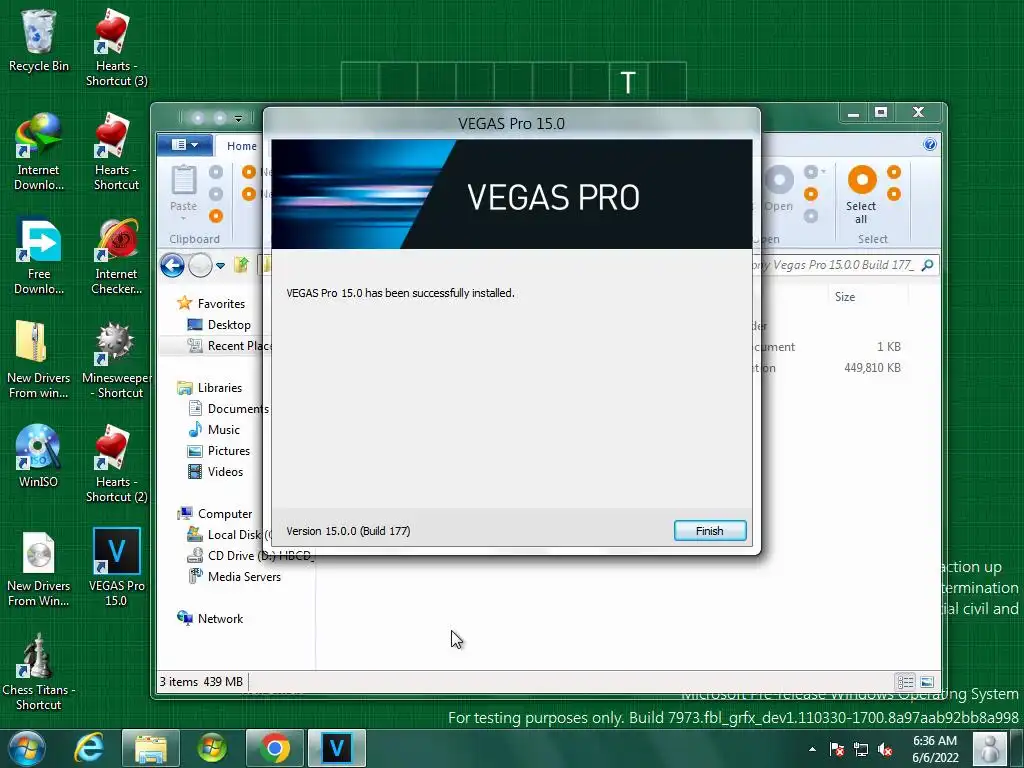Select Internet Download Manager desktop icon

click(39, 152)
